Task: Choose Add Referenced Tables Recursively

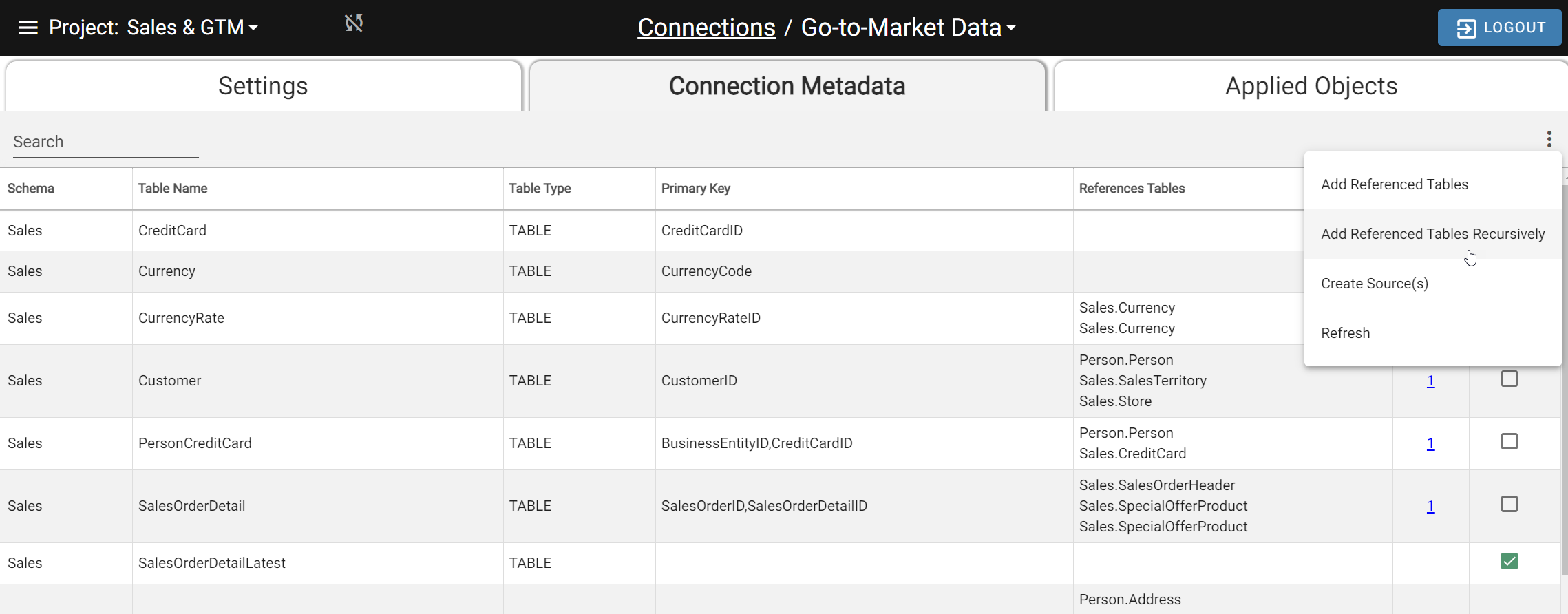Action: point(1432,234)
